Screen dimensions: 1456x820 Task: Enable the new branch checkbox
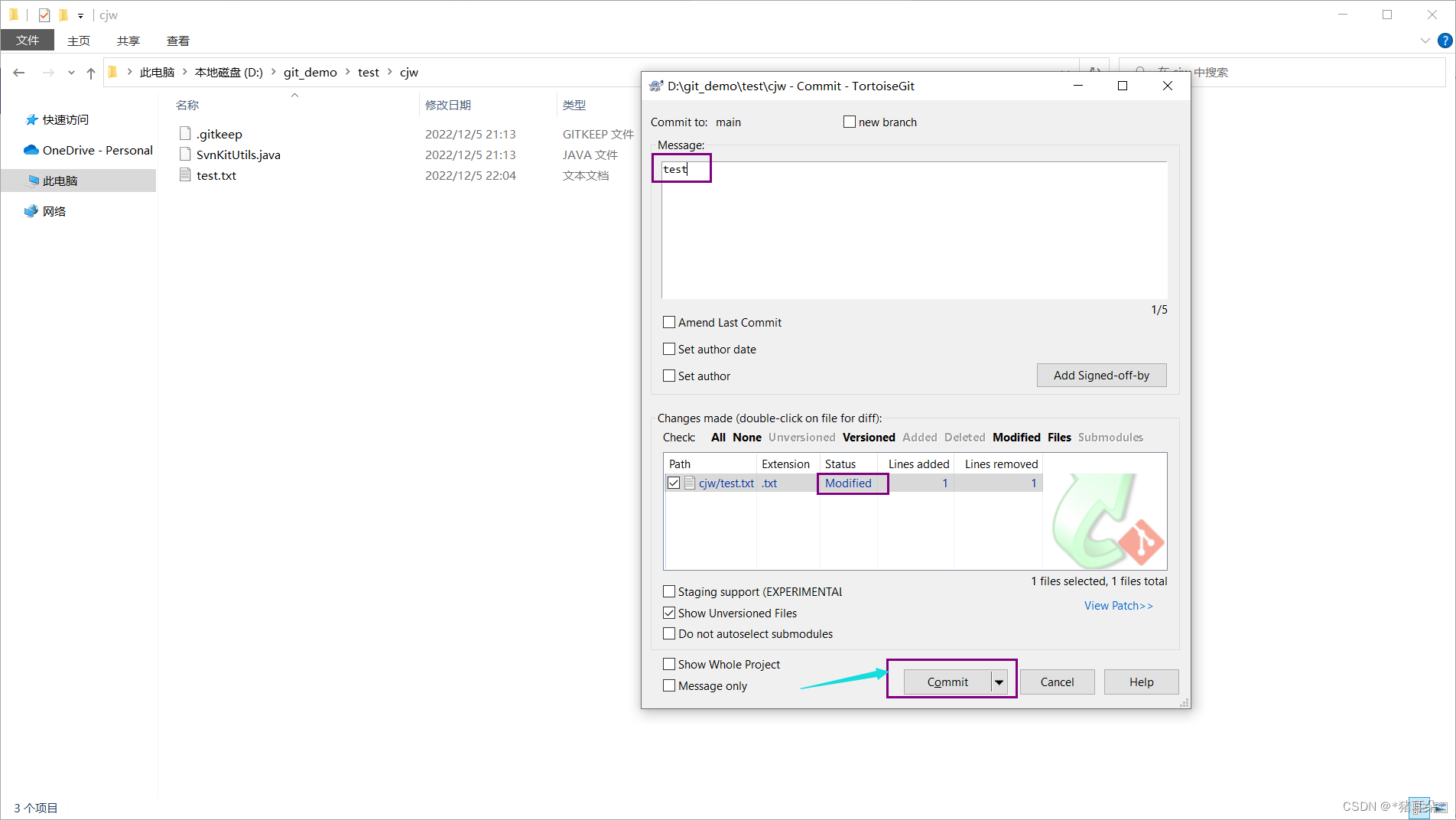[x=849, y=121]
